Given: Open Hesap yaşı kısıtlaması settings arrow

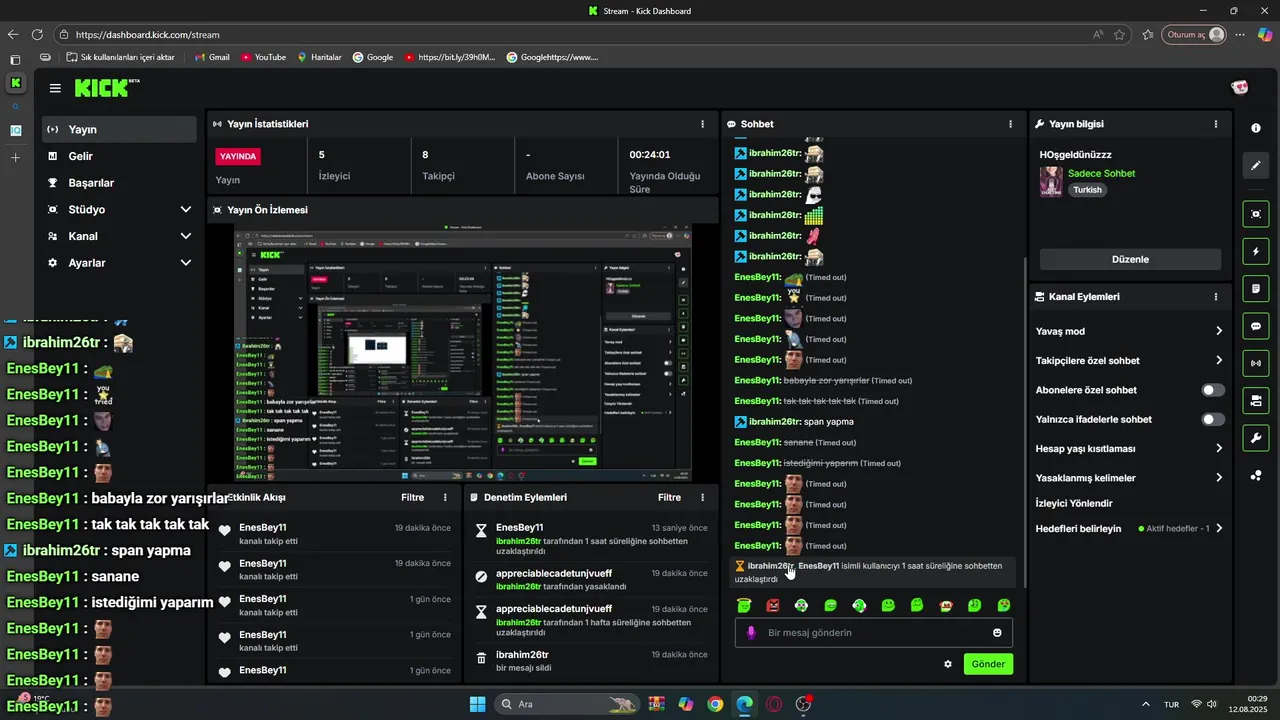Looking at the screenshot, I should click(x=1219, y=449).
